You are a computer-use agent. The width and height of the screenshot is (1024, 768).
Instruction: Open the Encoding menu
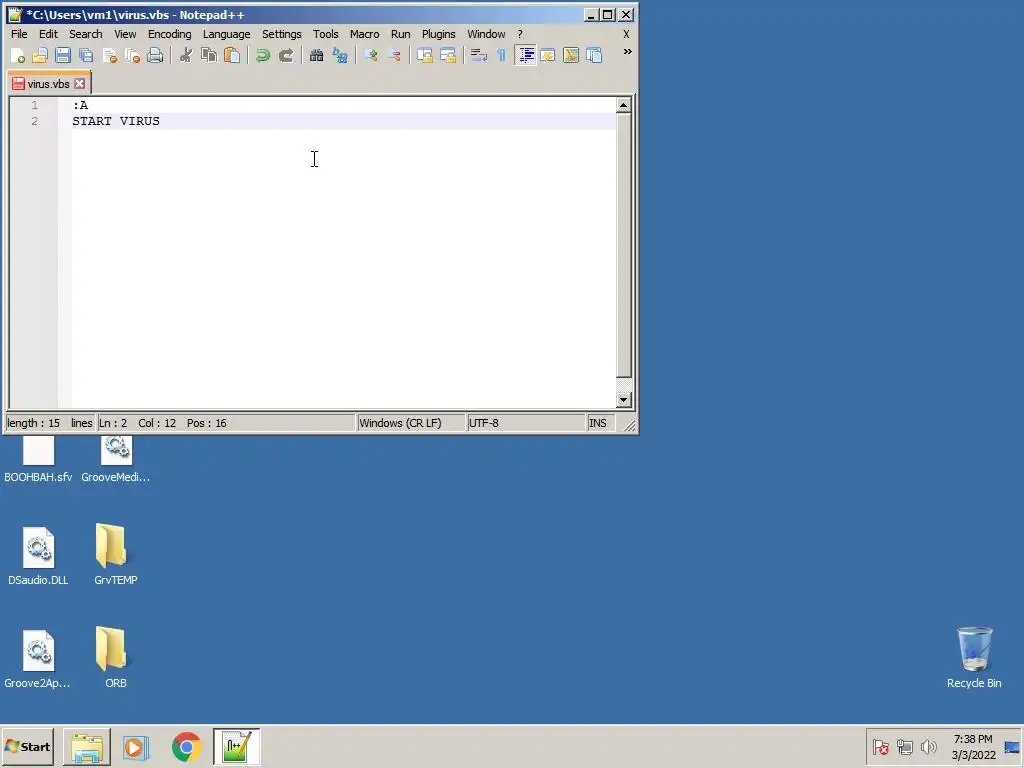169,34
